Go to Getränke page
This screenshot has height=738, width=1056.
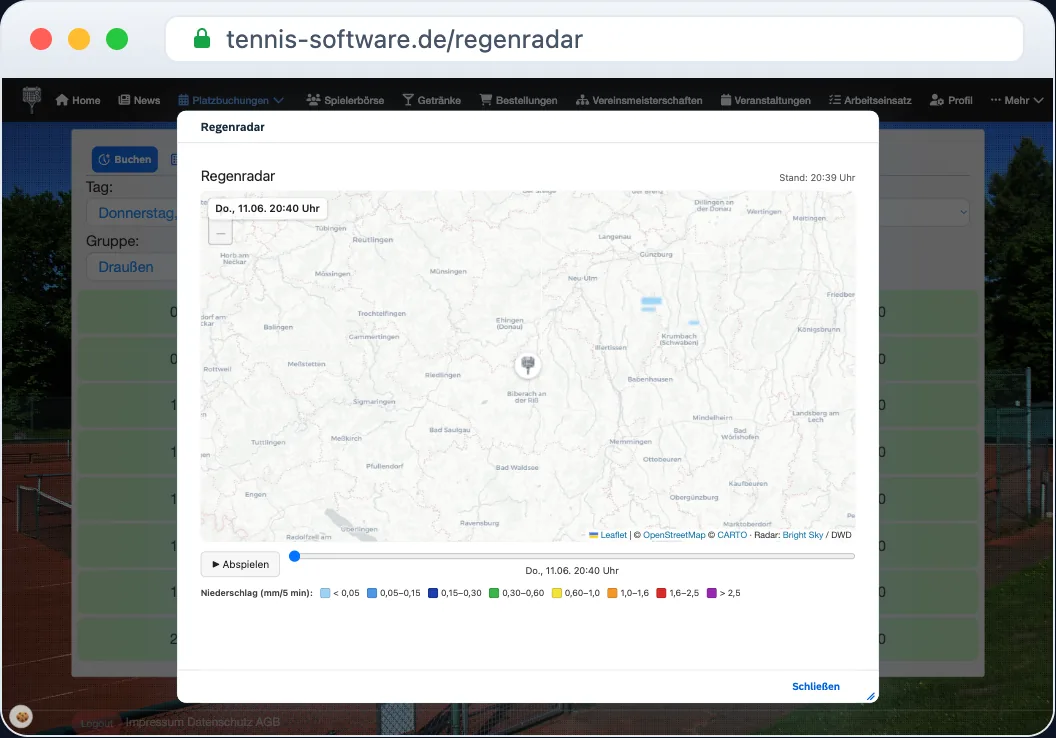click(x=432, y=100)
